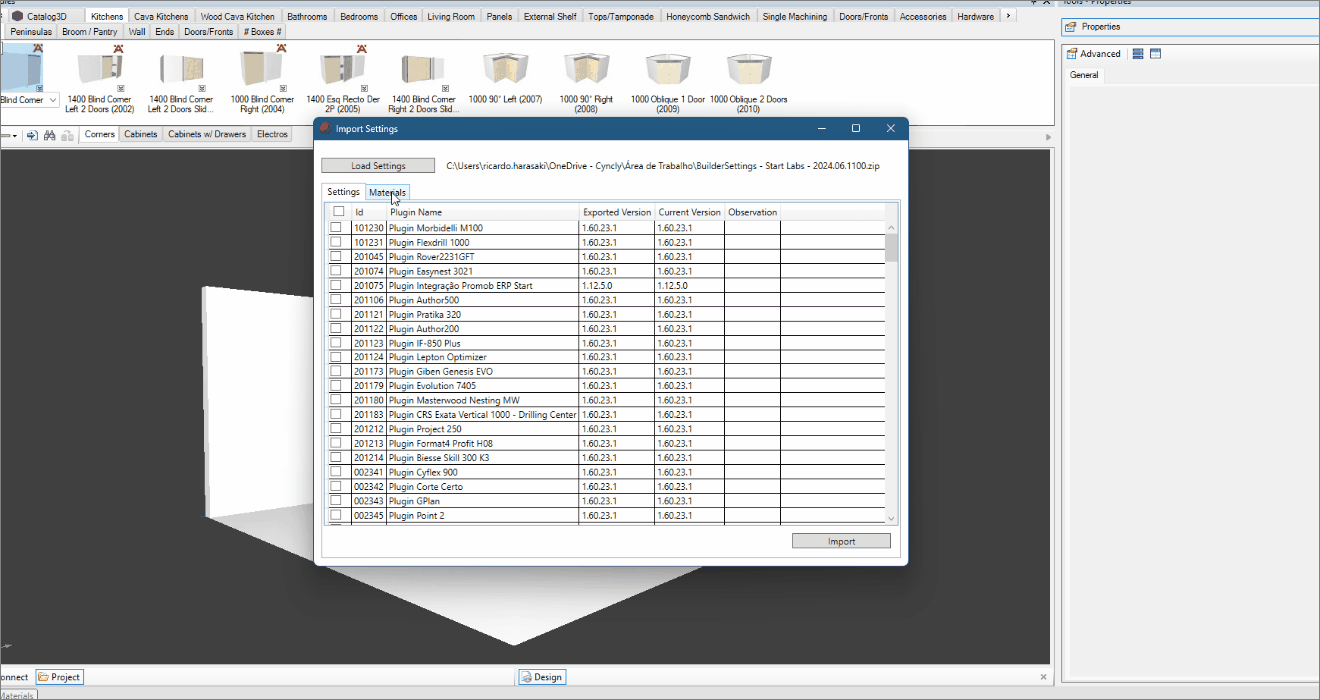Click the Project folder icon at the bottom
Image resolution: width=1320 pixels, height=700 pixels.
pos(44,677)
